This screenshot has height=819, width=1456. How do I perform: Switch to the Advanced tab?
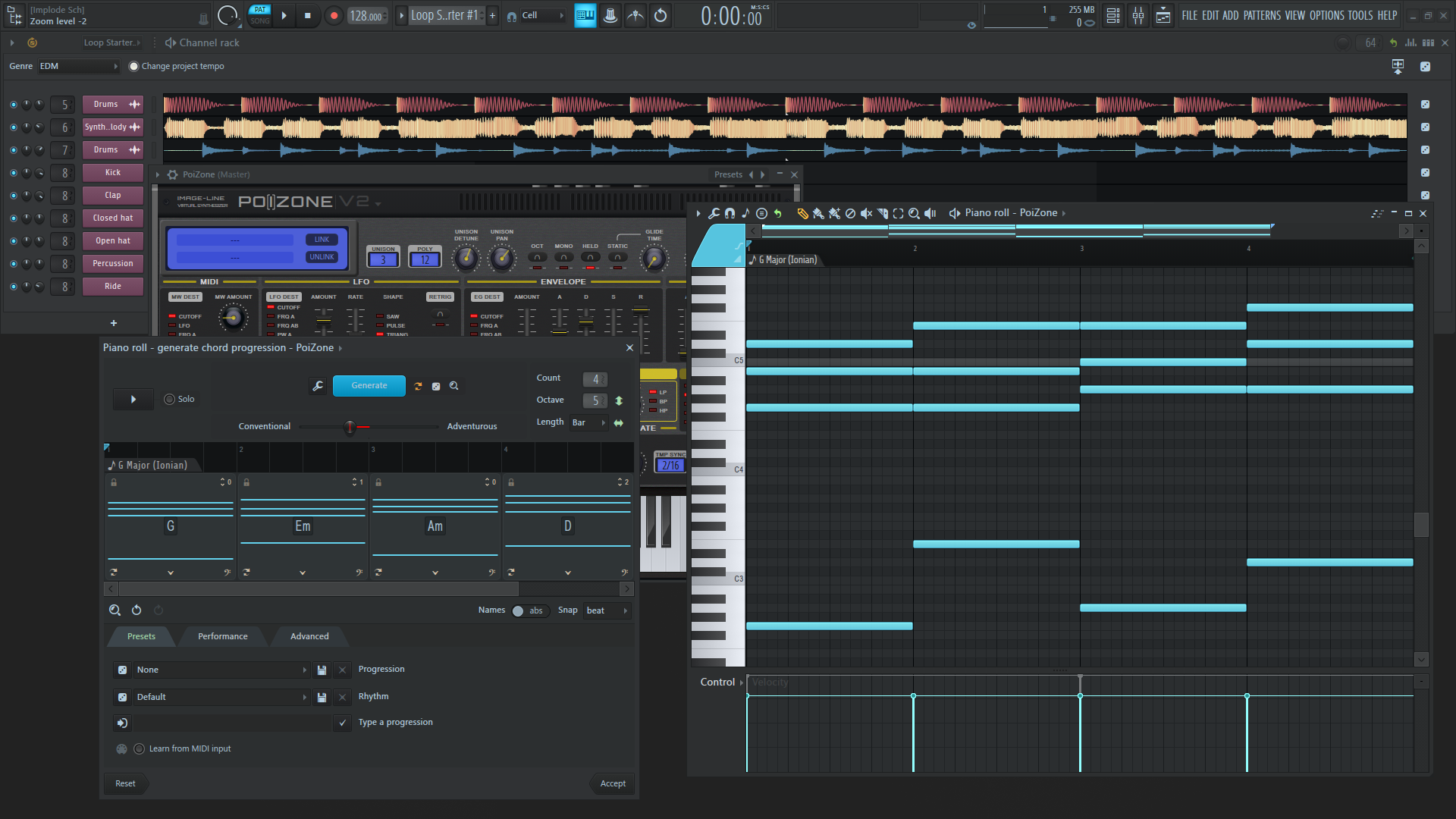coord(309,636)
